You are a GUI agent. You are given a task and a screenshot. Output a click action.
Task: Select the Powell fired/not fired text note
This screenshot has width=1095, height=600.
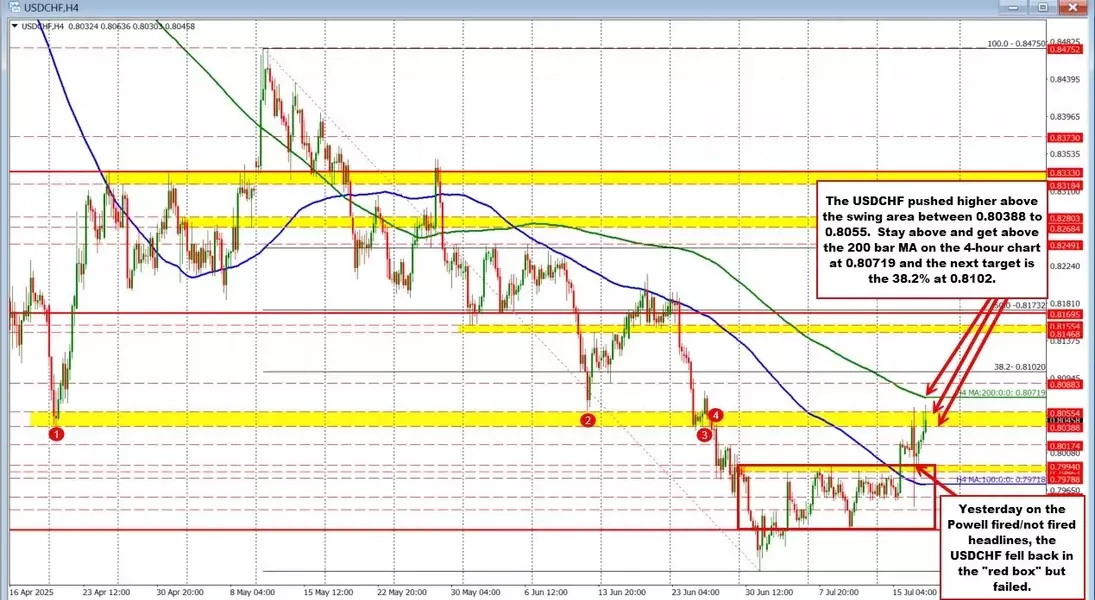tap(1011, 548)
